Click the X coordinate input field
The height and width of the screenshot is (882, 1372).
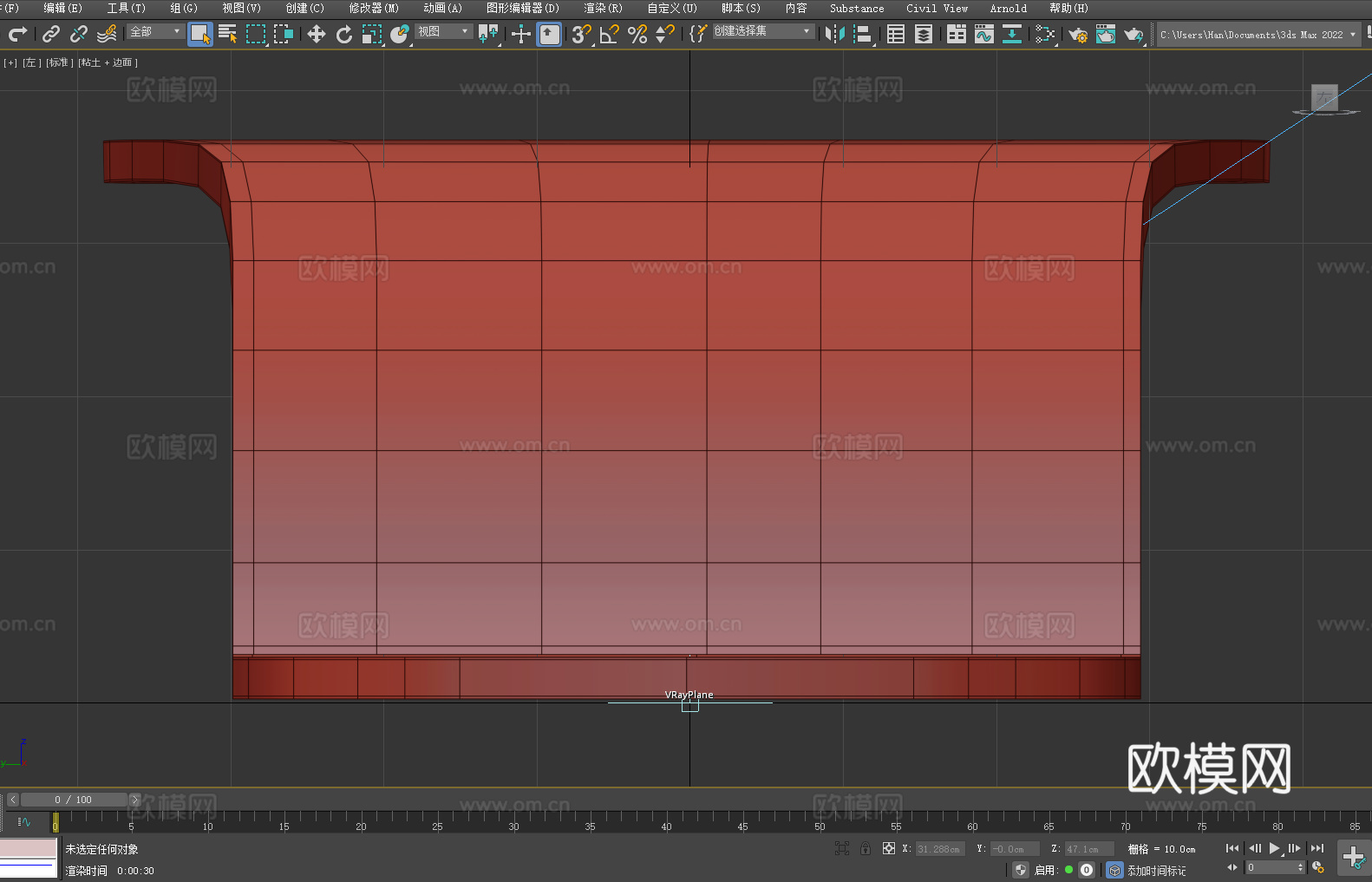(939, 849)
